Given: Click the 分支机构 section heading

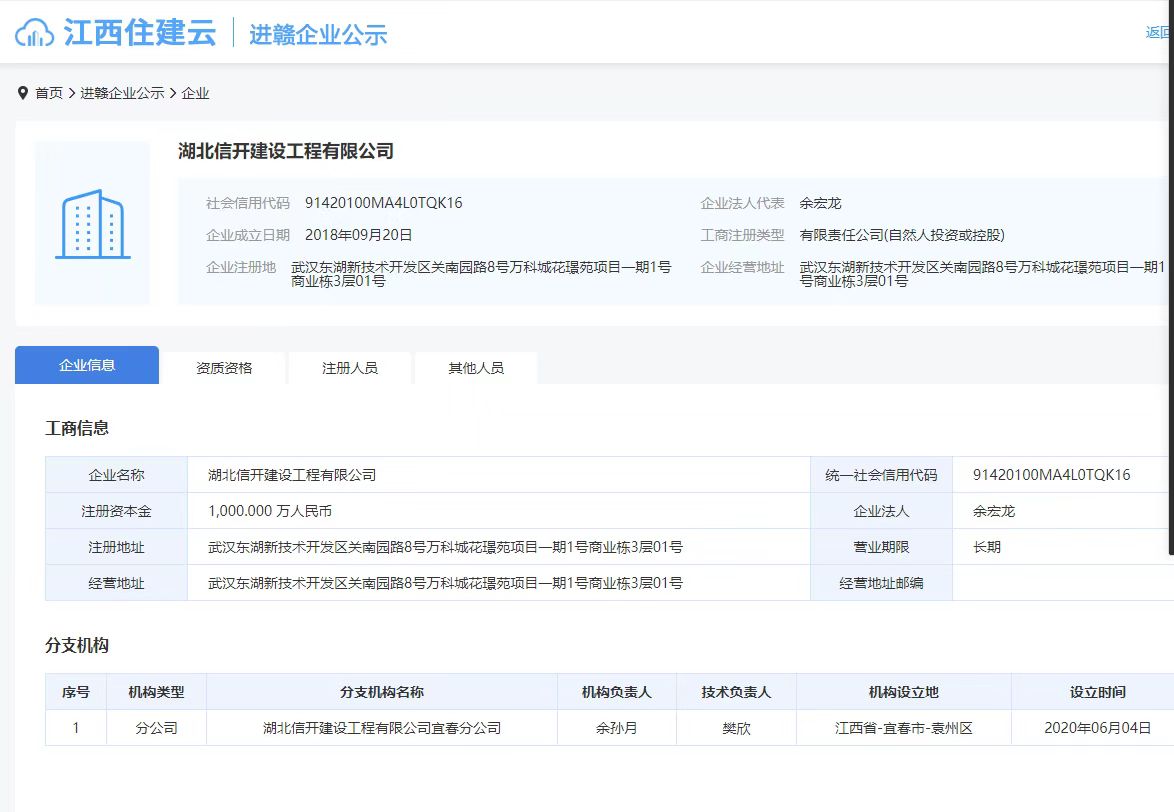Looking at the screenshot, I should click(77, 645).
